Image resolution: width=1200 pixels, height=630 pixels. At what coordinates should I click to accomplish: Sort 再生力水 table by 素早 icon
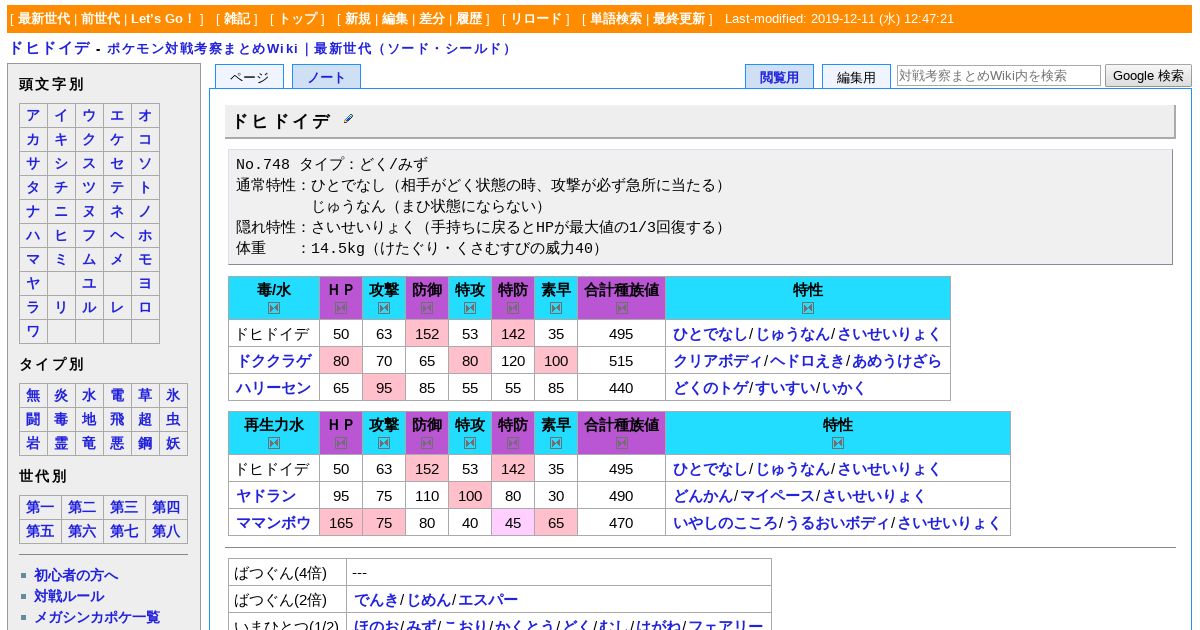556,443
